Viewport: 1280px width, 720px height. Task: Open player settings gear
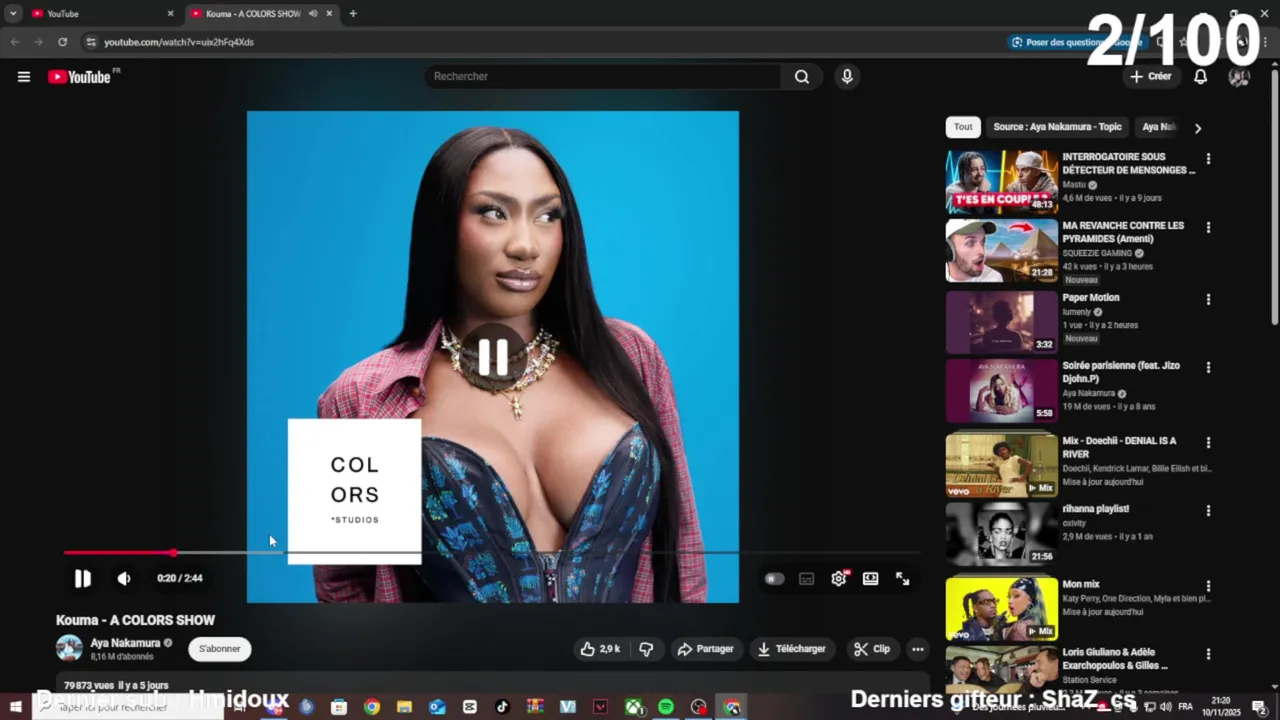[x=839, y=579]
